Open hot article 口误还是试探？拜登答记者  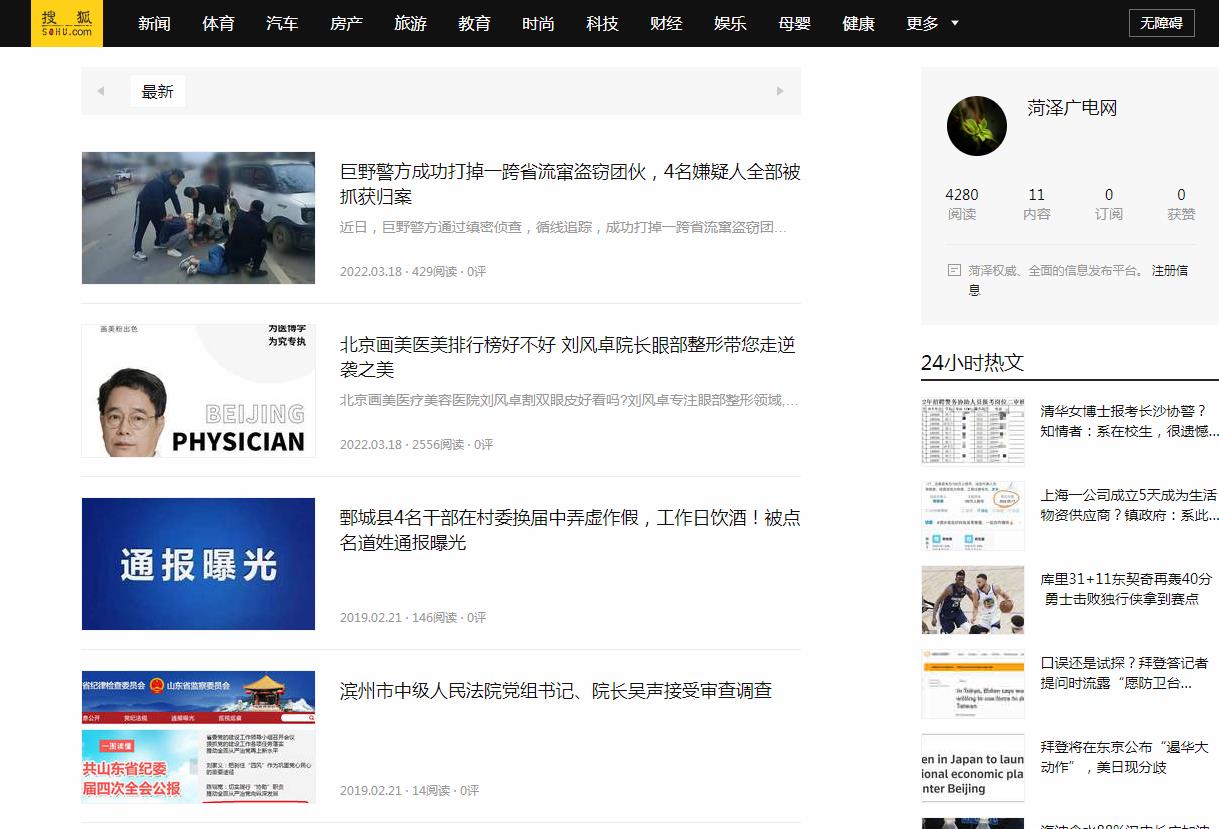point(1124,673)
